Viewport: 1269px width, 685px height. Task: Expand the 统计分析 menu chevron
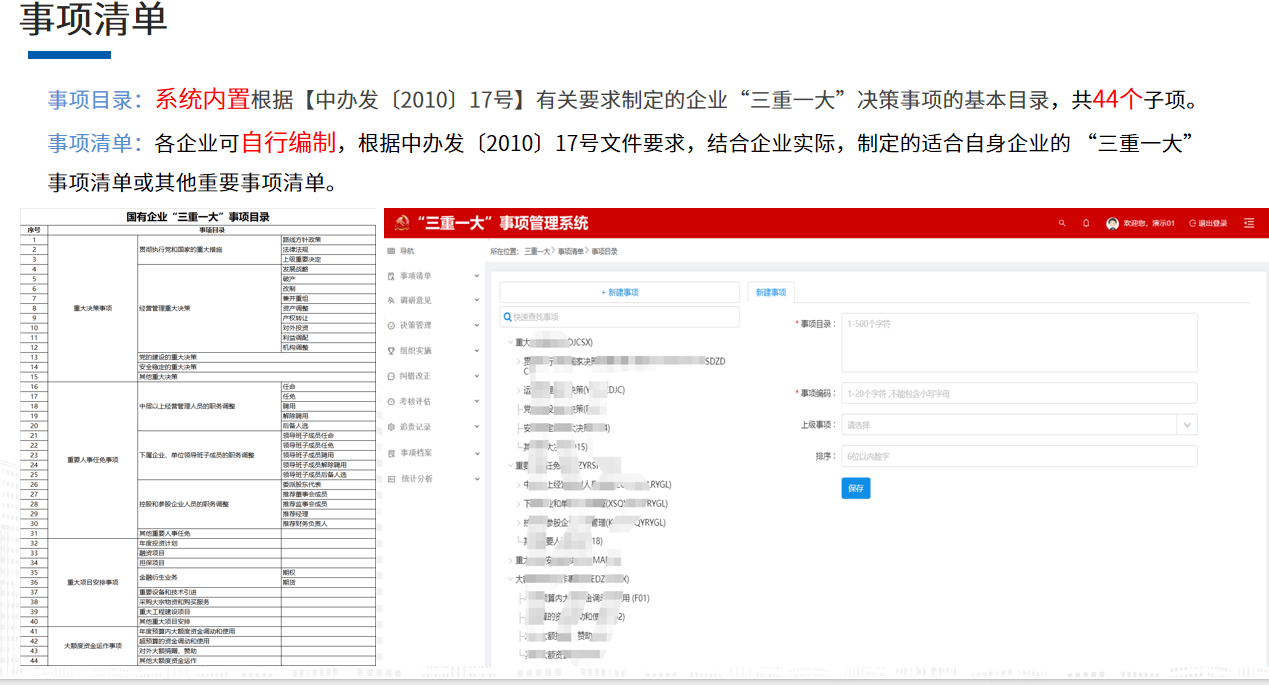pos(476,479)
